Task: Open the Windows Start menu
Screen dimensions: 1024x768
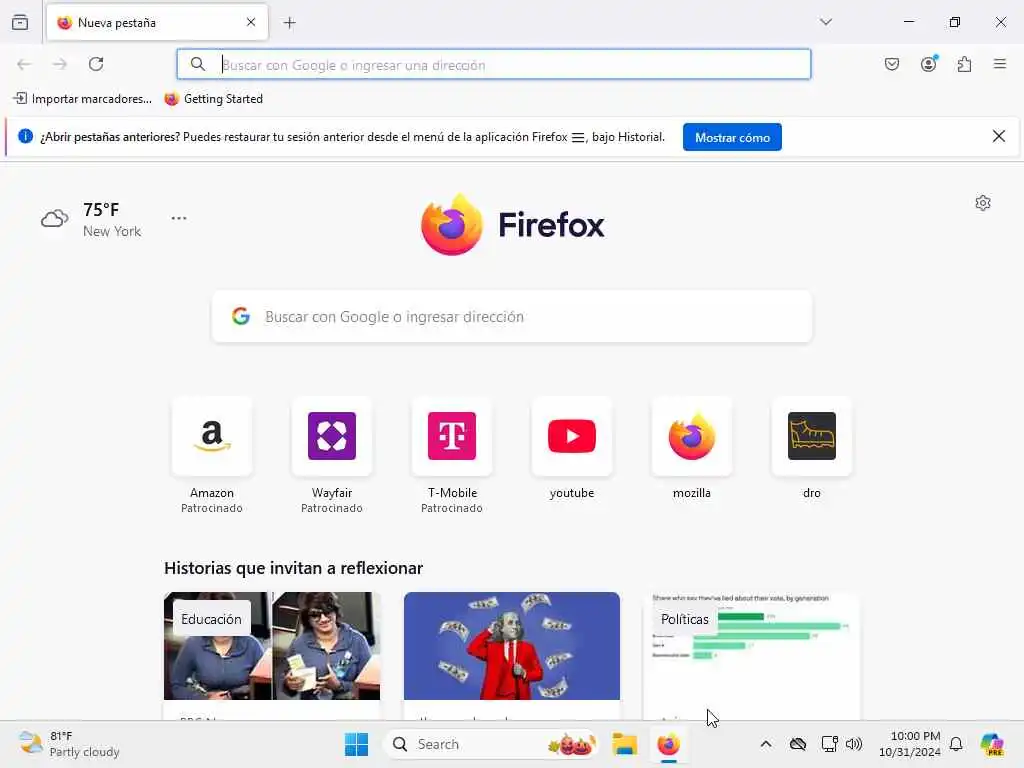Action: point(357,744)
